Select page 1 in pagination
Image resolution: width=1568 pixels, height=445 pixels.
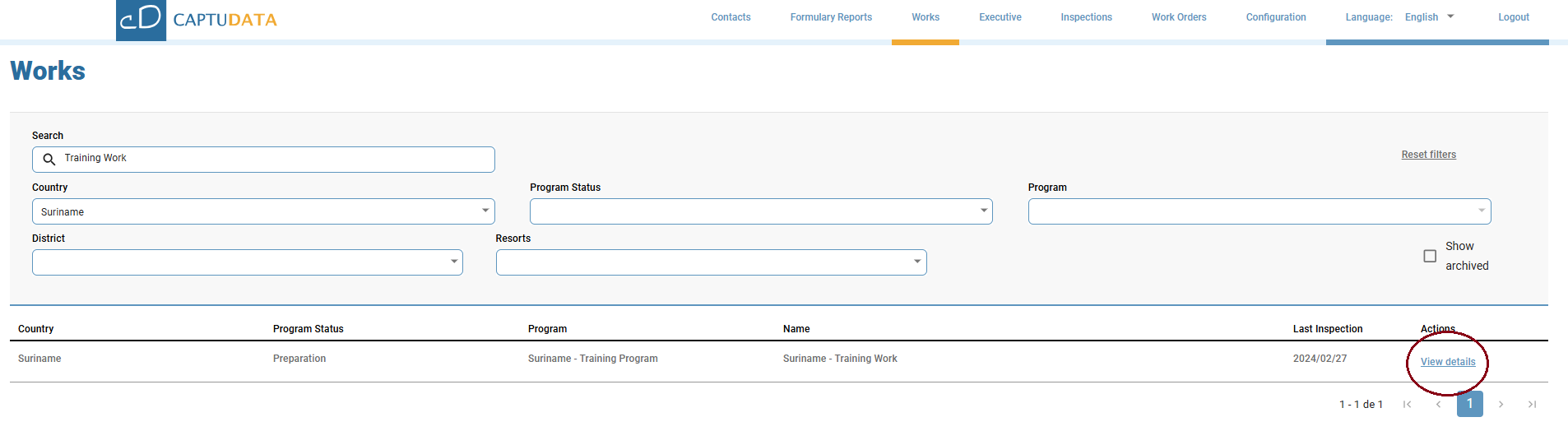click(1469, 404)
